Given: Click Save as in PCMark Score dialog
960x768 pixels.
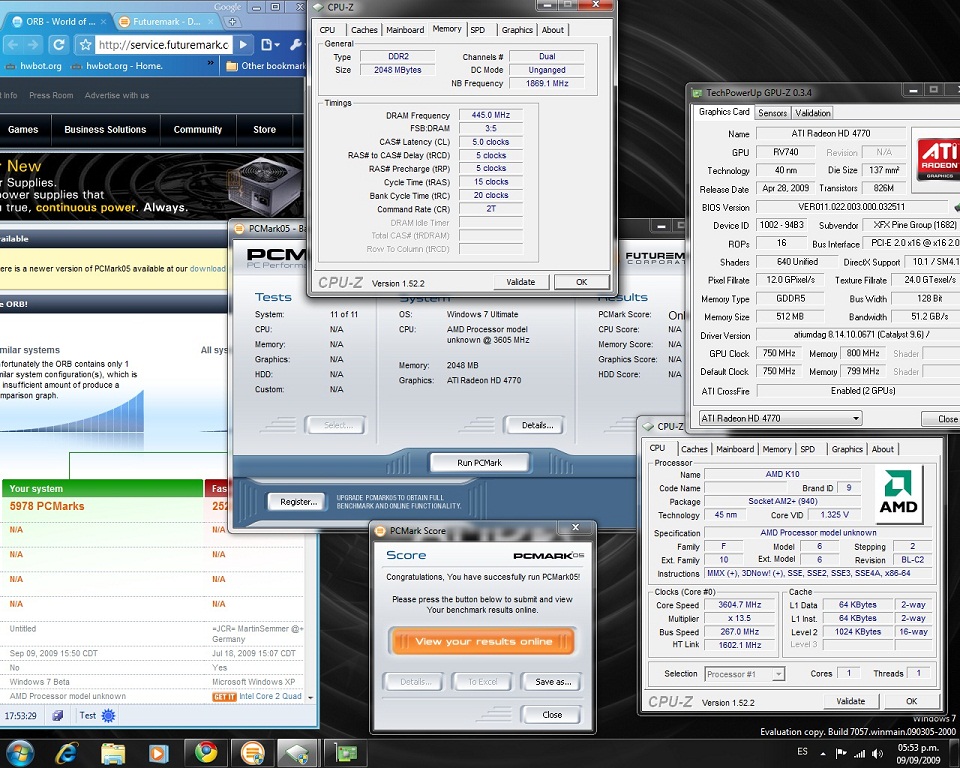Looking at the screenshot, I should pyautogui.click(x=553, y=682).
